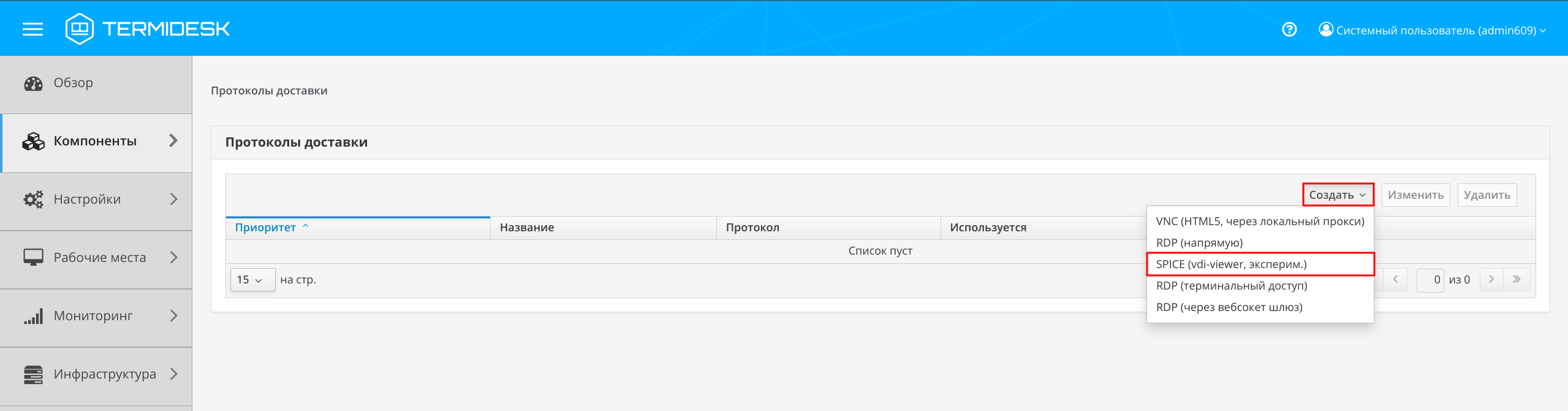Screen dimensions: 1568x411
Task: Click the Termidesk logo icon
Action: (80, 29)
